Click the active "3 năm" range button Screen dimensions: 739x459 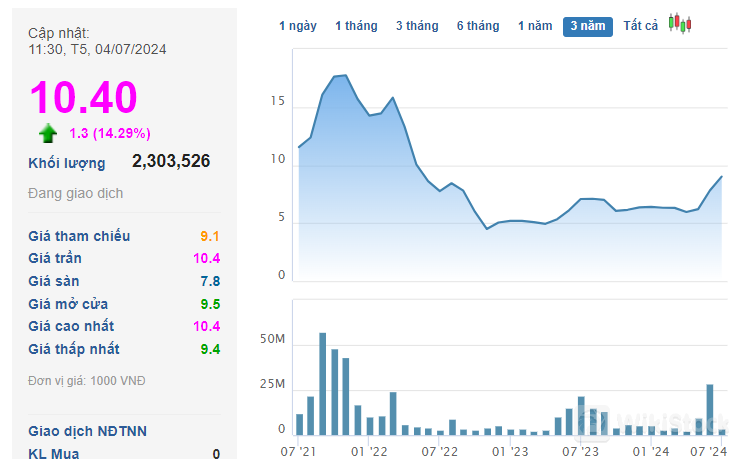point(587,27)
